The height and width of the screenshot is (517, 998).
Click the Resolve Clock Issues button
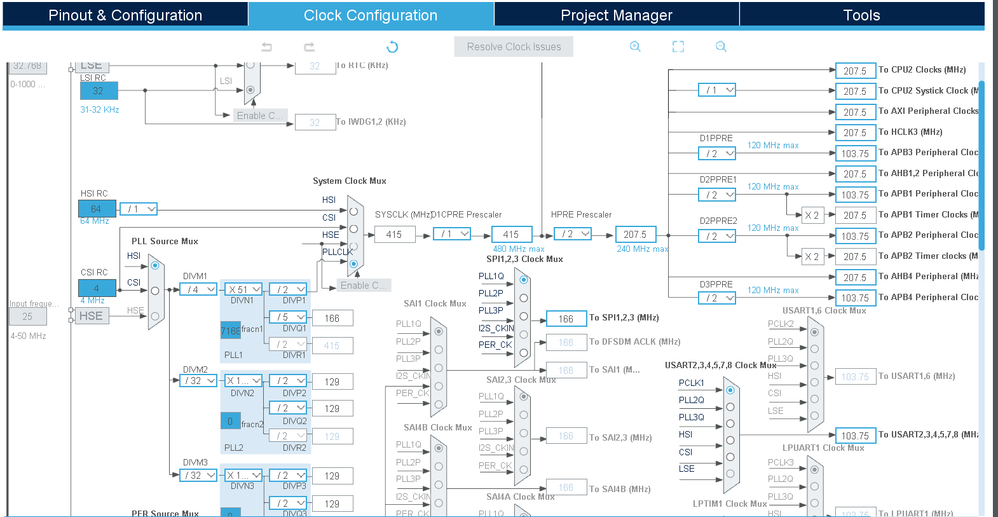(514, 46)
